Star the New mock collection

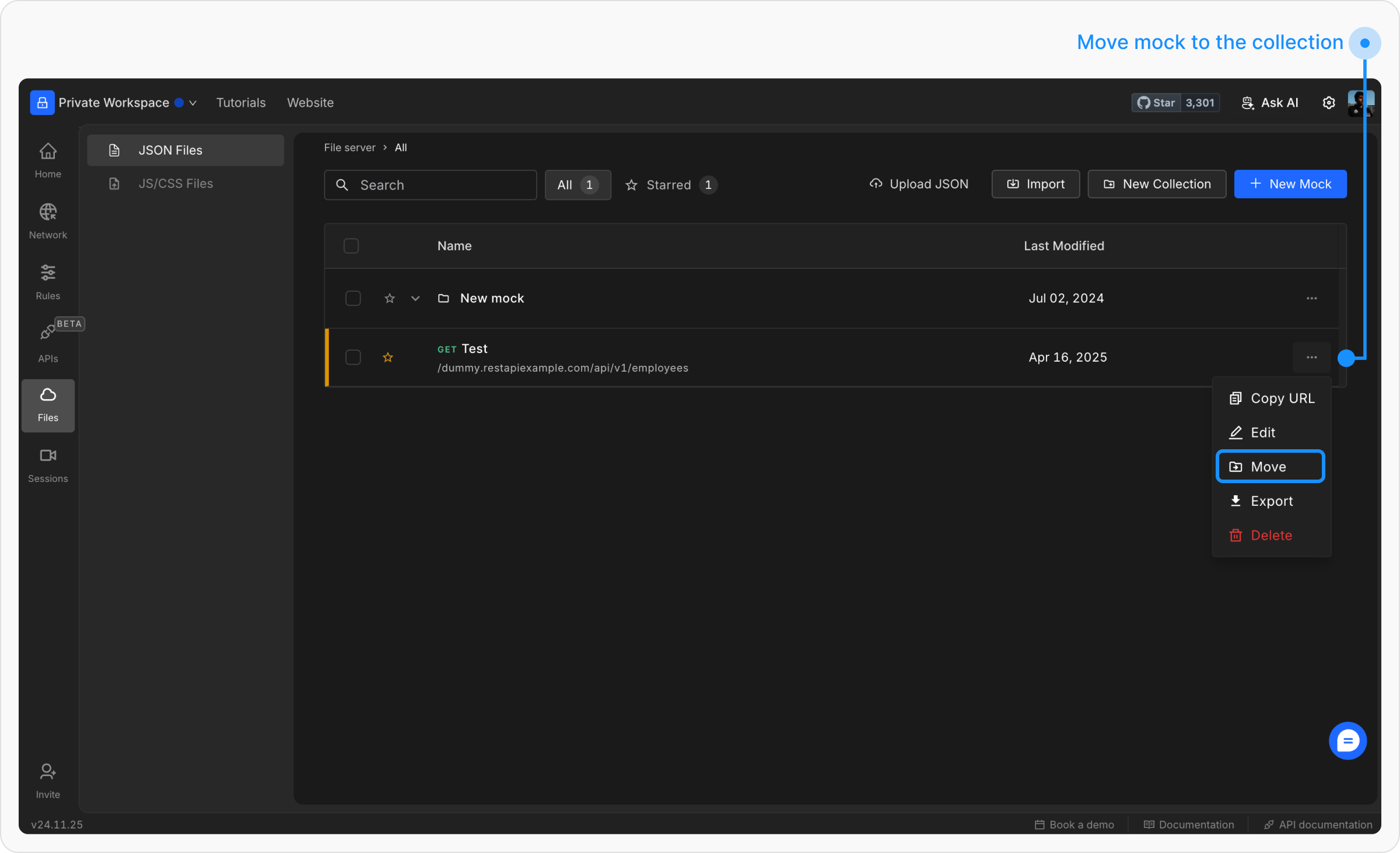point(390,299)
